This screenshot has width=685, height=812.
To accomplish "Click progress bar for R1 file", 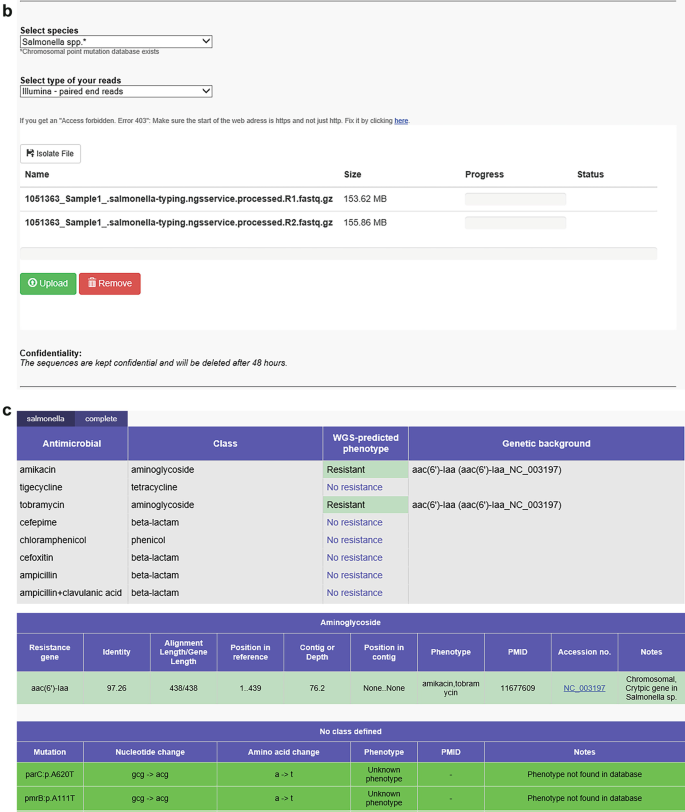I will [x=515, y=199].
